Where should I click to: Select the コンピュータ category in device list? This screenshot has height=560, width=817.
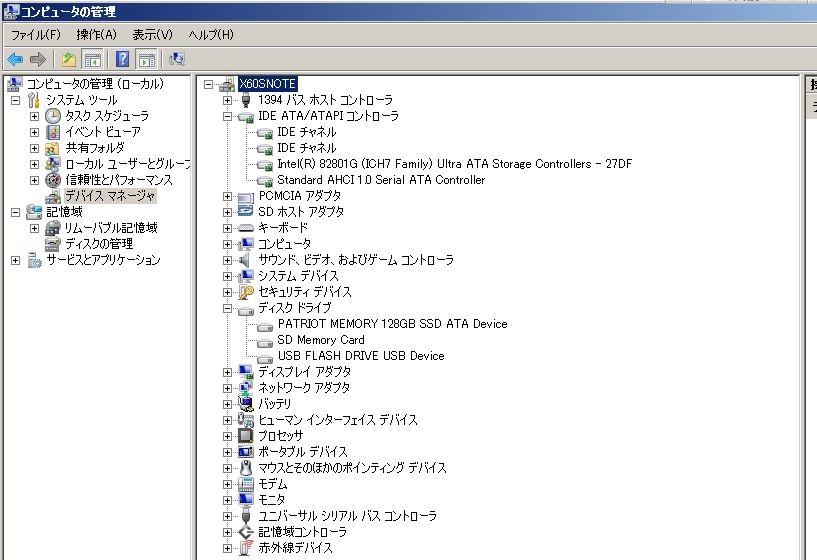(x=284, y=244)
